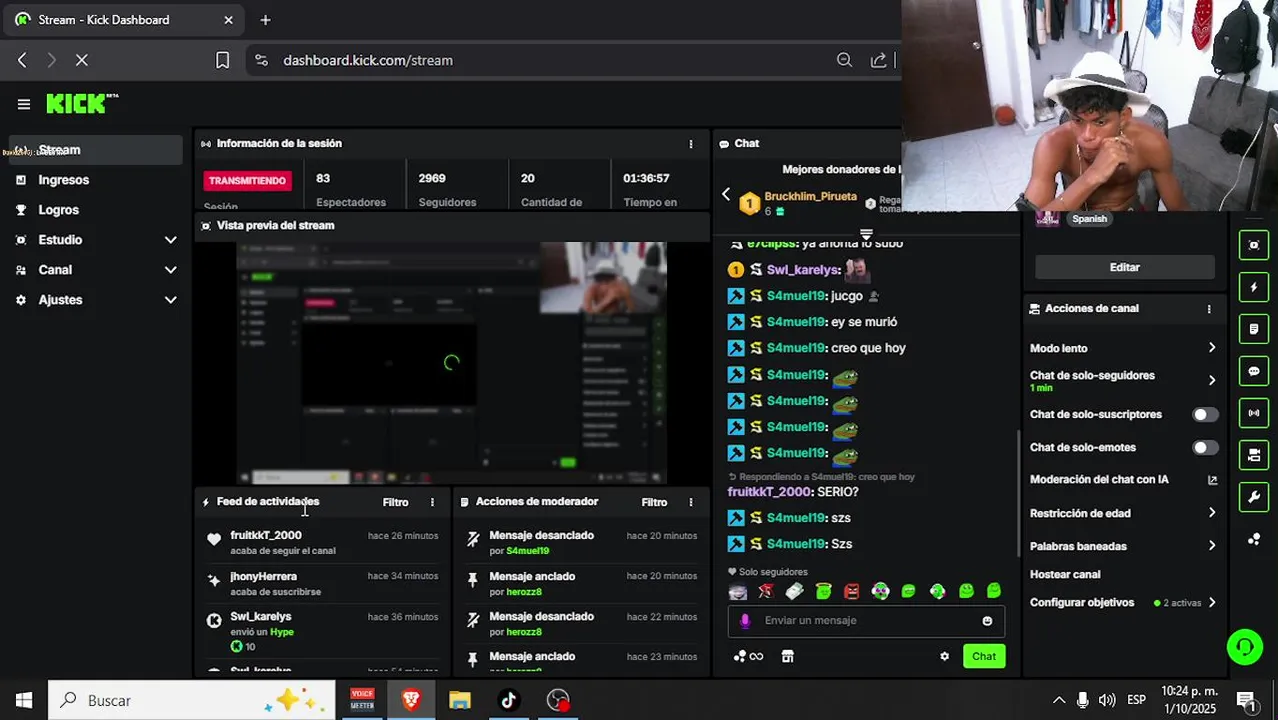Click the points infinity icon below chat
The height and width of the screenshot is (720, 1278).
[x=749, y=656]
